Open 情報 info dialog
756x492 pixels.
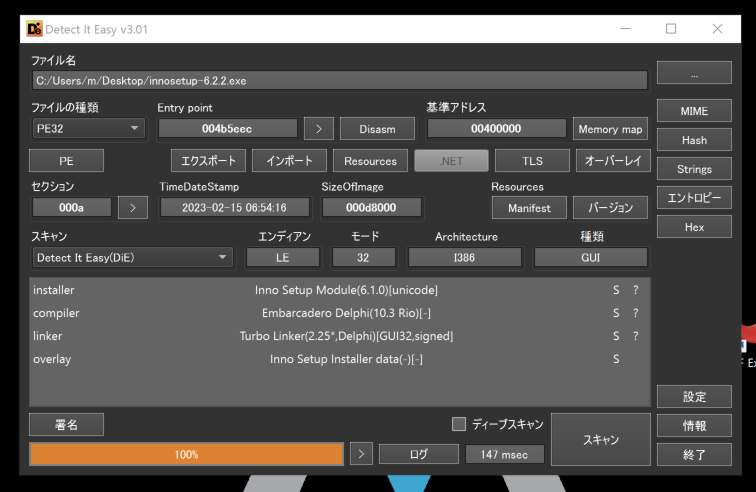pos(694,425)
